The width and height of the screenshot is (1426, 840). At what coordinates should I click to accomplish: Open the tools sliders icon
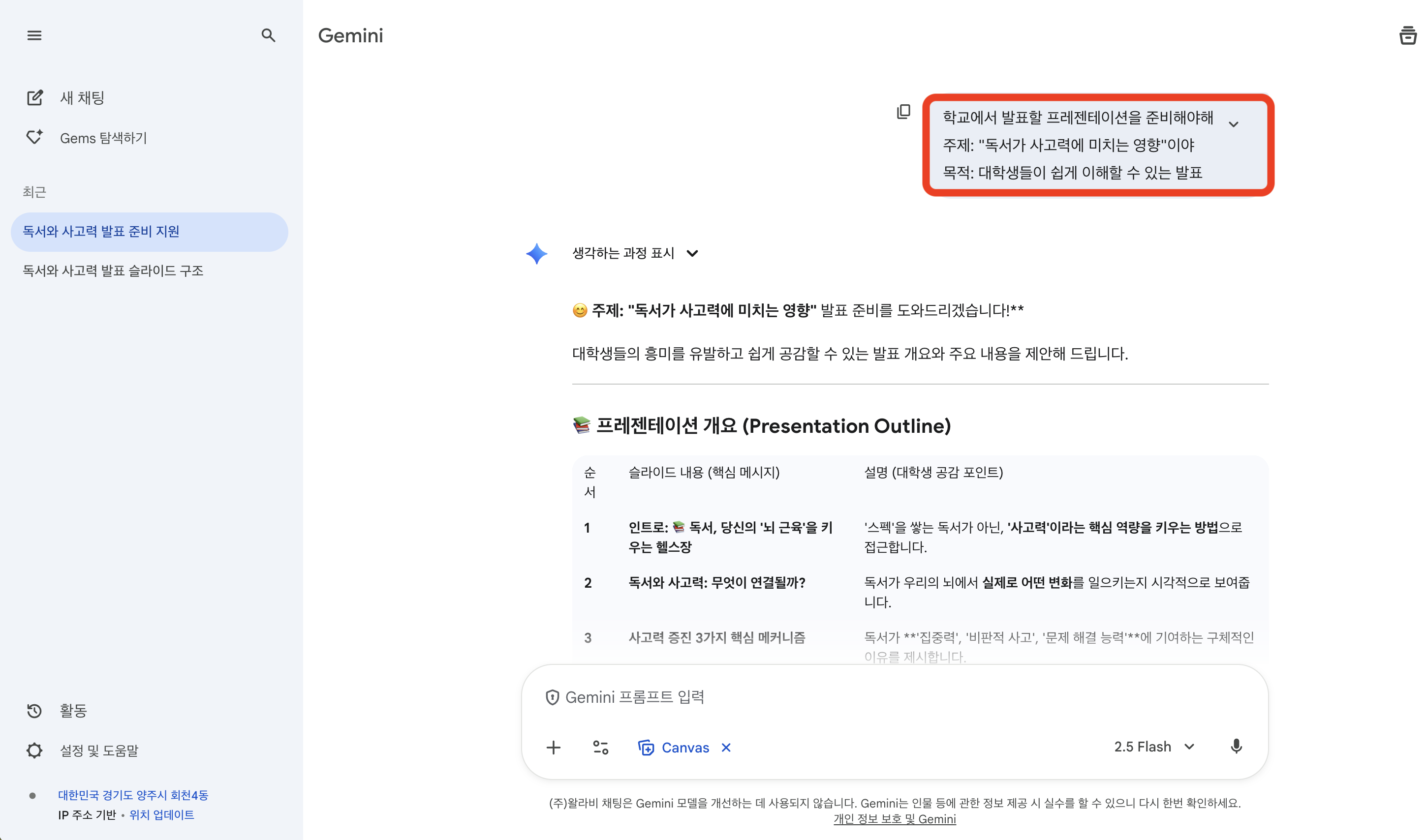pos(600,748)
